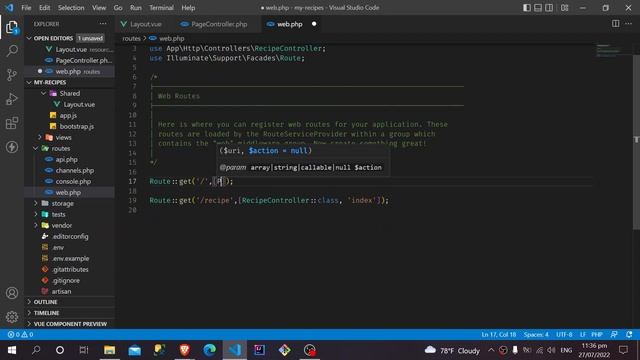Click the feedback icon in status bar
This screenshot has height=360, width=640.
click(614, 335)
